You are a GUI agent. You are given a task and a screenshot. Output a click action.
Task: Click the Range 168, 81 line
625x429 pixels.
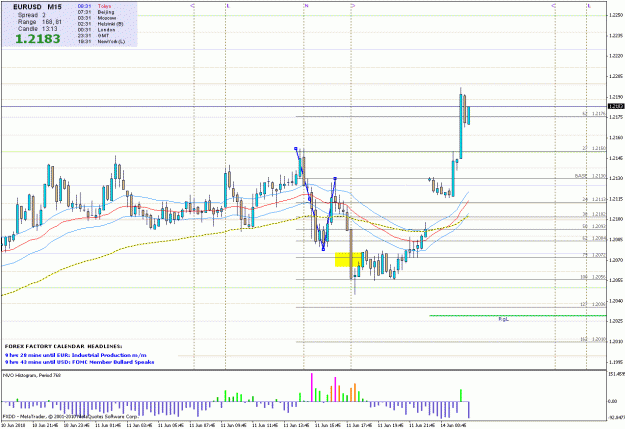[x=39, y=22]
